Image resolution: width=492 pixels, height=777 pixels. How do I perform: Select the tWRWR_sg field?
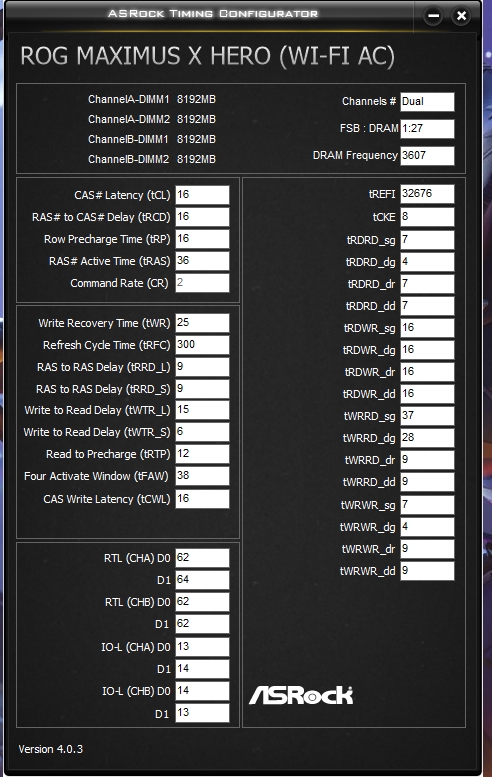(427, 505)
